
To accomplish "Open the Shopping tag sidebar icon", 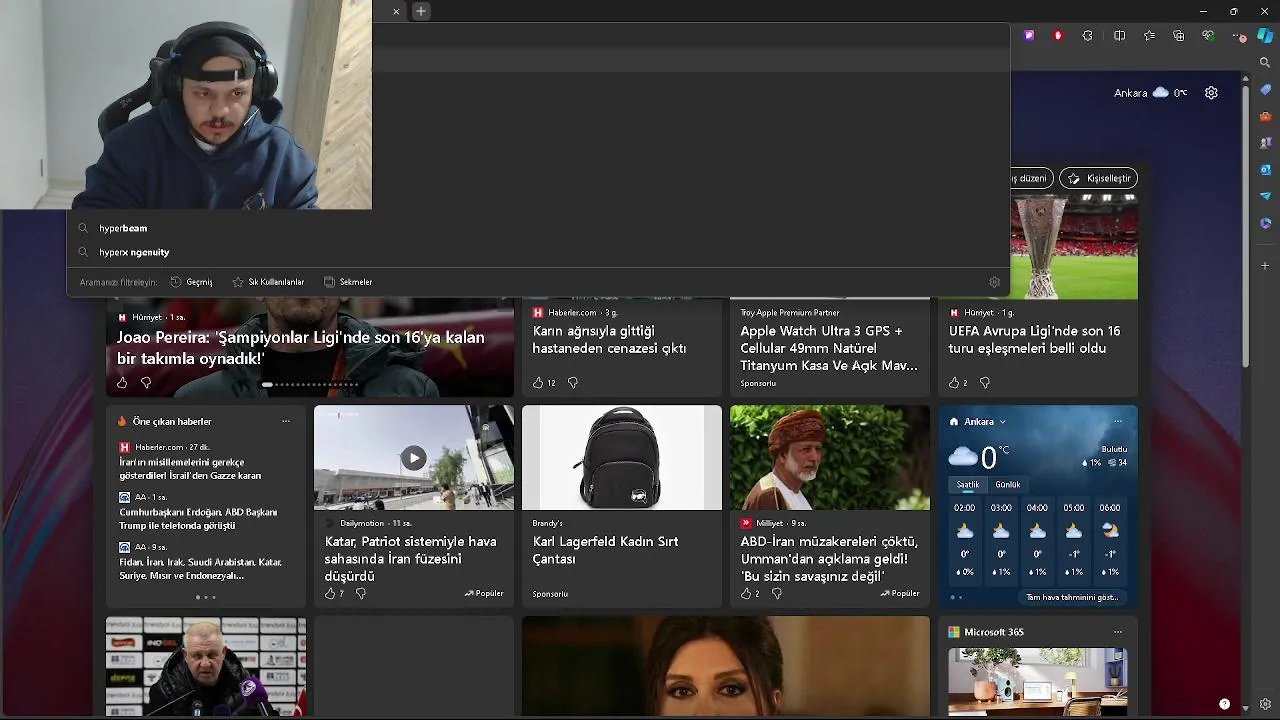I will pyautogui.click(x=1265, y=90).
